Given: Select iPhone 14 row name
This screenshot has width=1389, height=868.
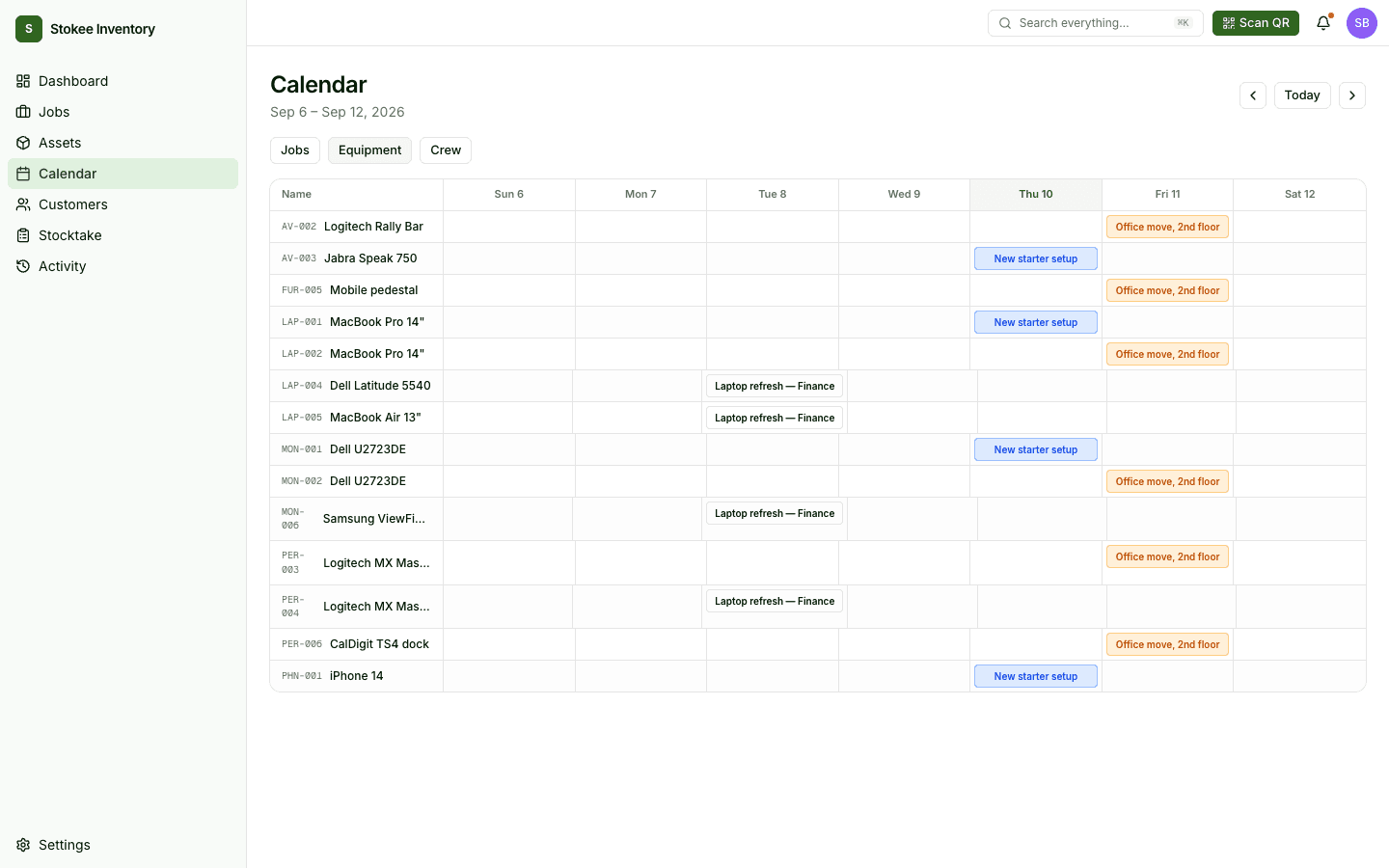Looking at the screenshot, I should [x=357, y=676].
